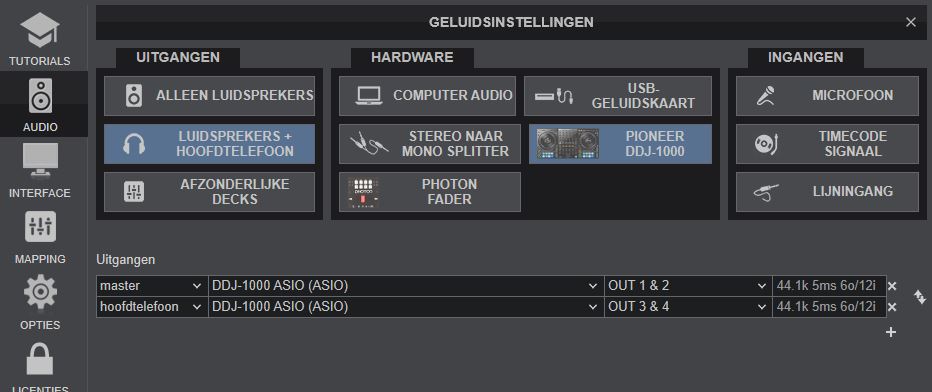Choose the Pioneer DDJ-1000 hardware button
The image size is (932, 392).
tap(620, 144)
